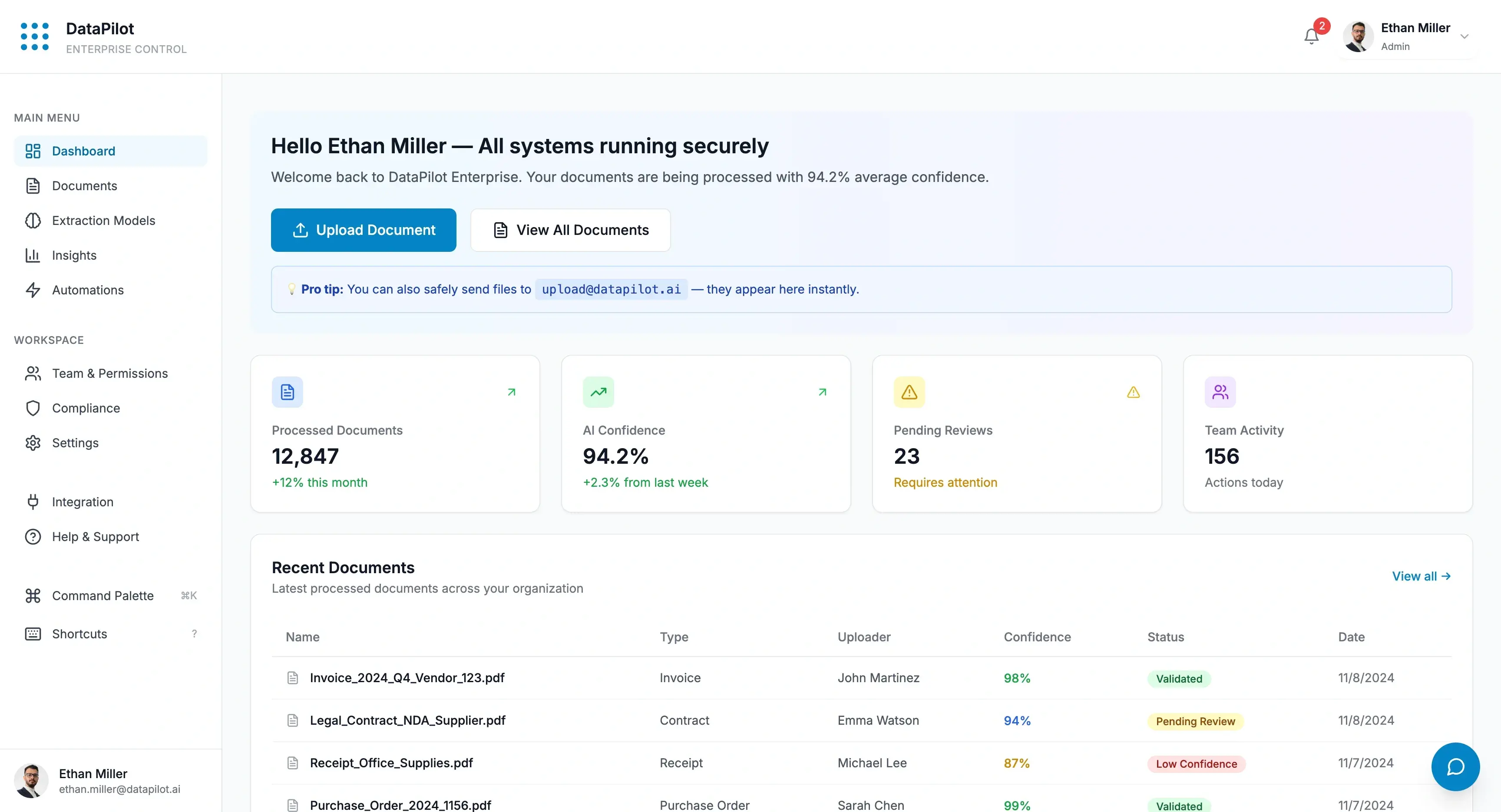Open View All Documents
The width and height of the screenshot is (1501, 812).
(570, 230)
